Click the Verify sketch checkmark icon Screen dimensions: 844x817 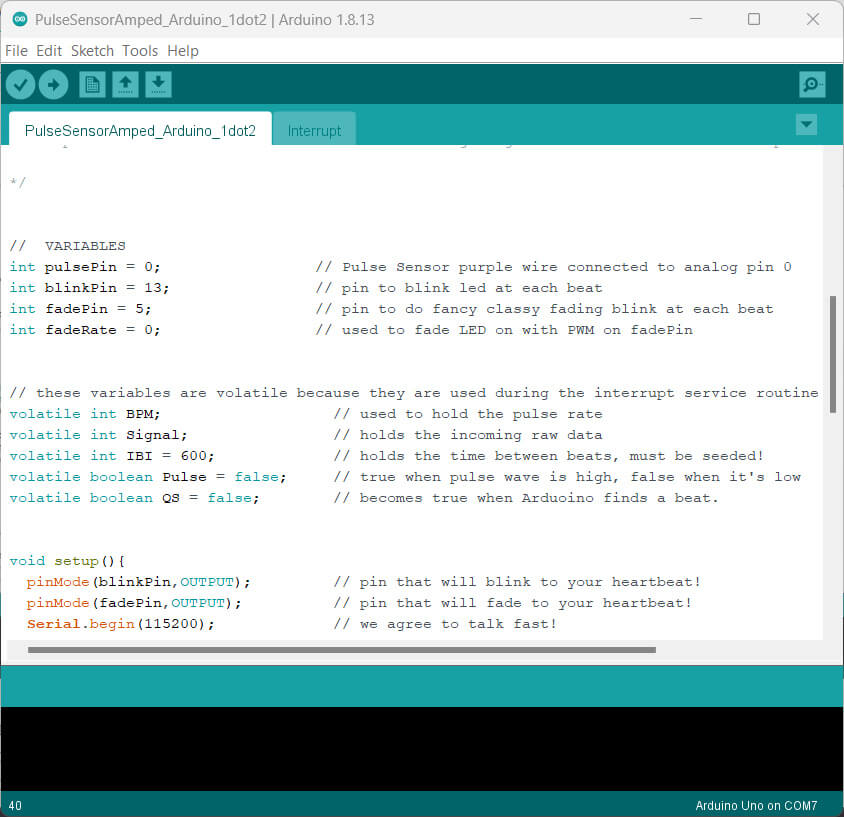point(20,85)
